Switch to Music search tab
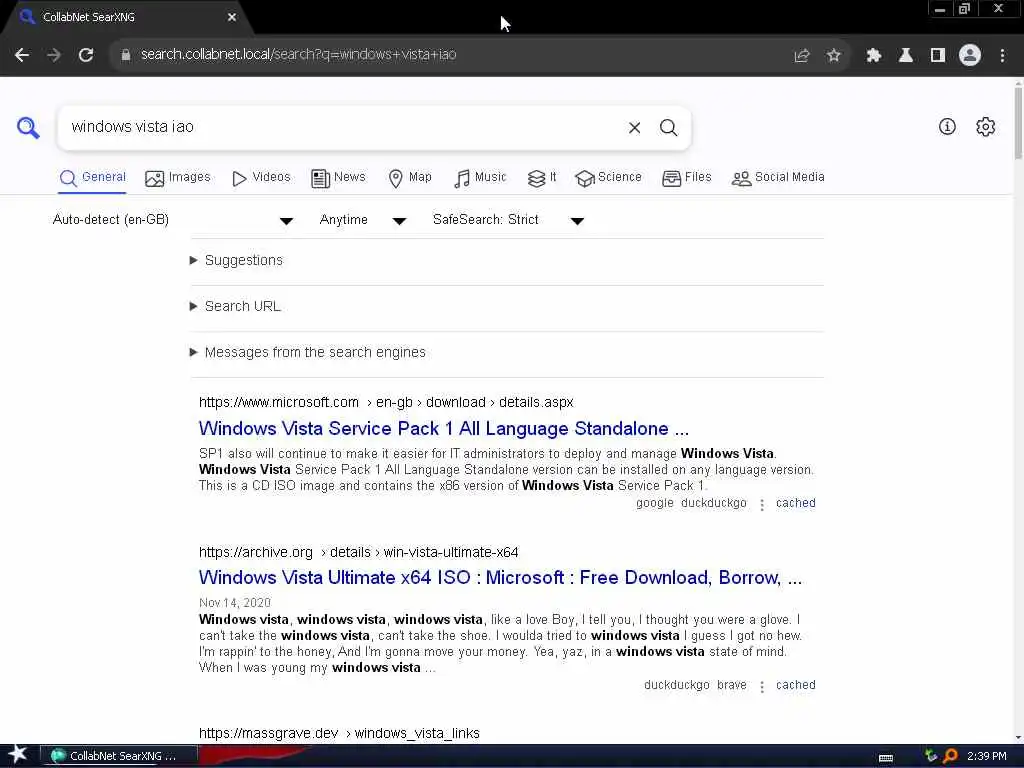The height and width of the screenshot is (768, 1024). point(480,178)
